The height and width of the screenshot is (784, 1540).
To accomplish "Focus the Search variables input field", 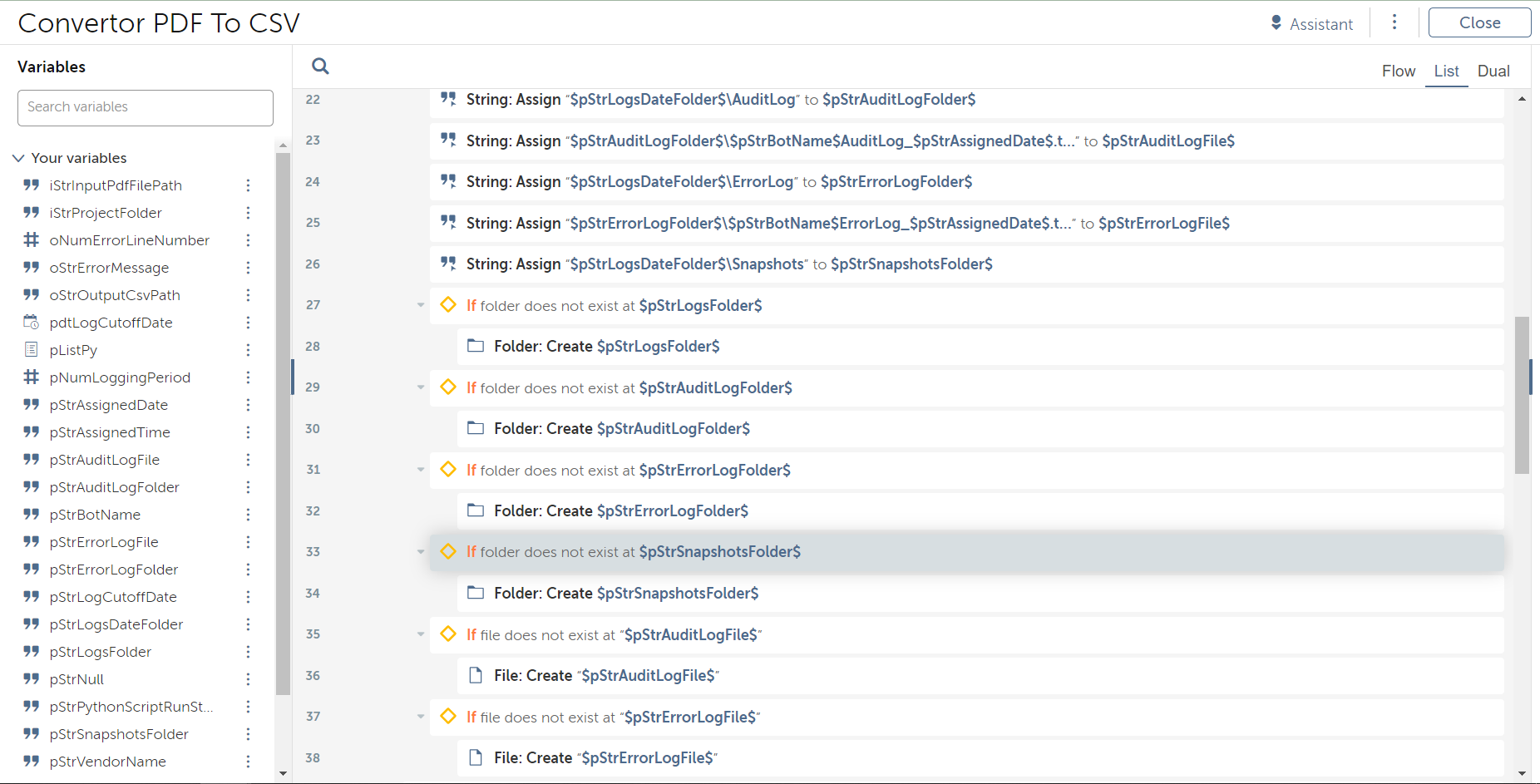I will click(x=146, y=107).
